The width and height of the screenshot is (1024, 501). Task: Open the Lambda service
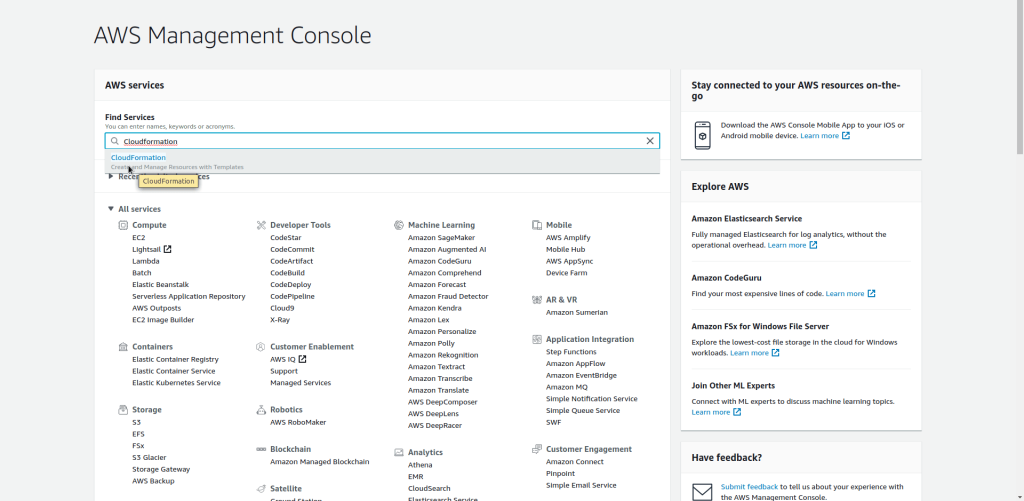pos(146,261)
